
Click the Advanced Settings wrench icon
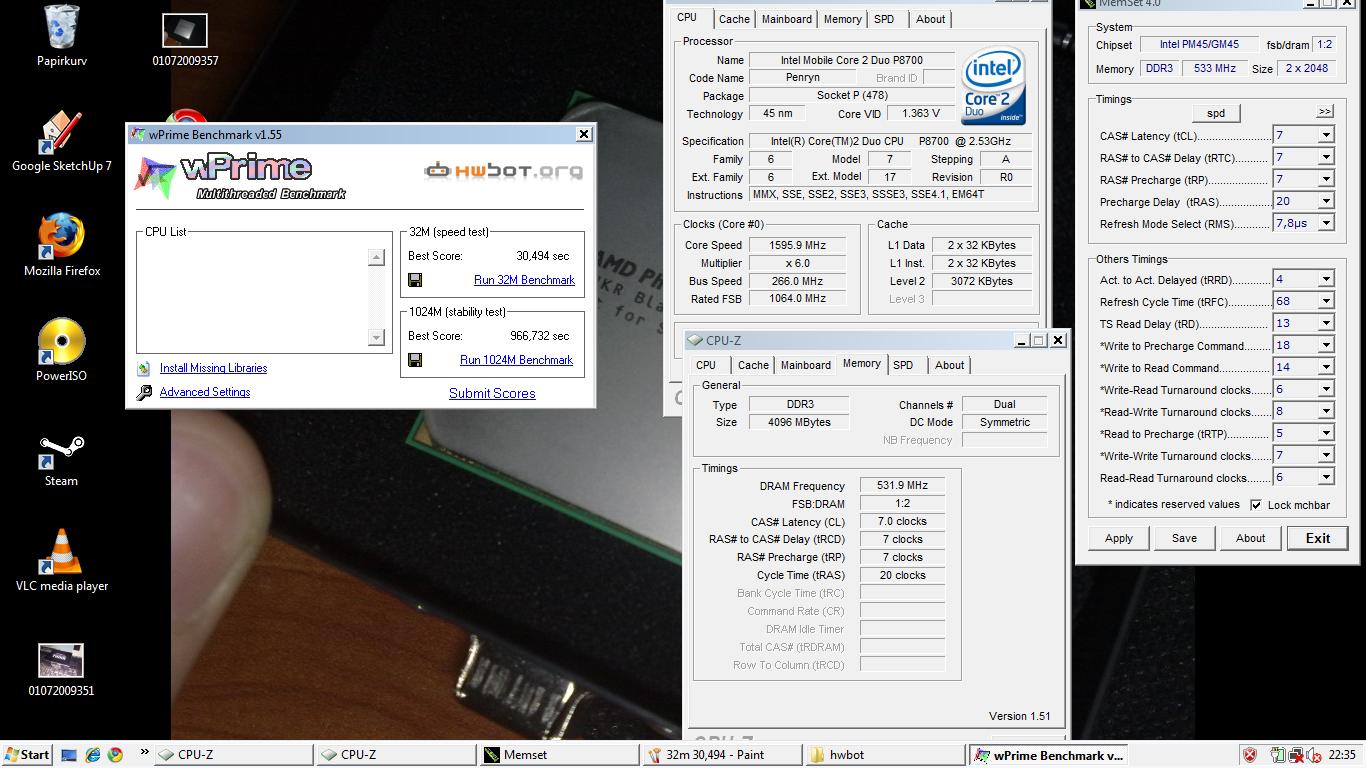[144, 392]
